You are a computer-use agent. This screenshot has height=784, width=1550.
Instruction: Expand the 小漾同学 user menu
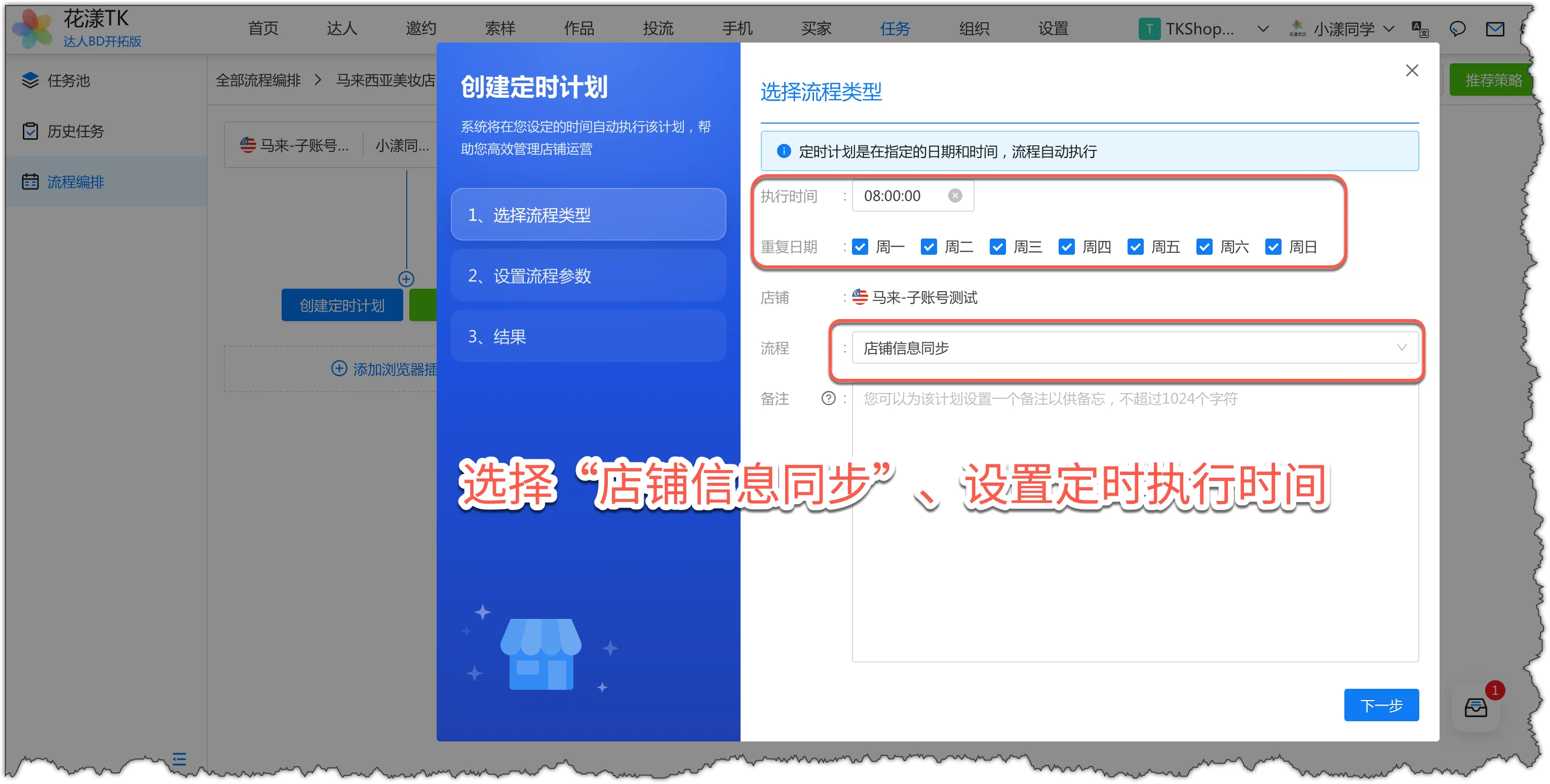1342,29
